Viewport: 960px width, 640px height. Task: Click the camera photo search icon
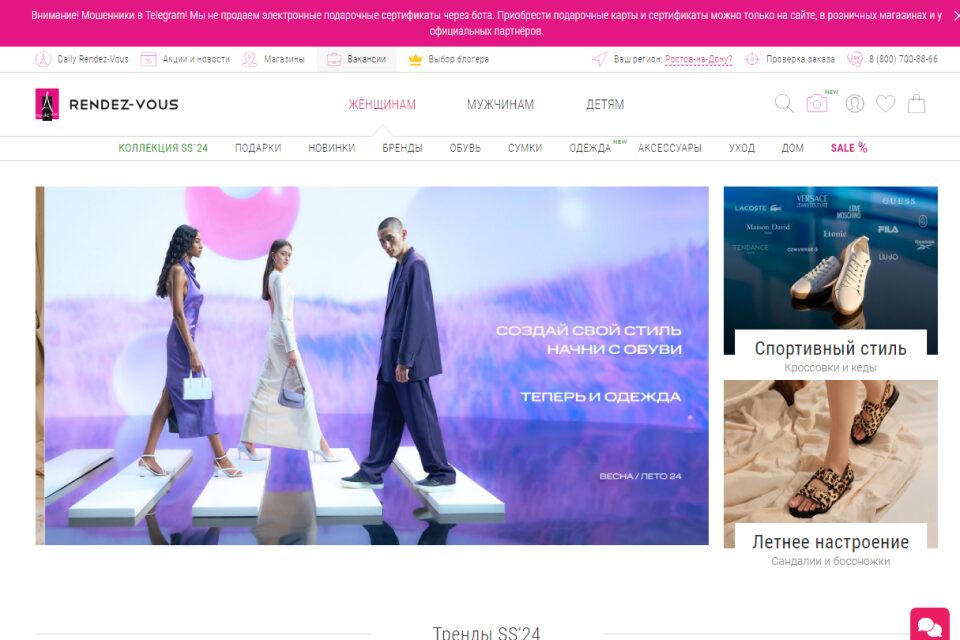point(817,104)
